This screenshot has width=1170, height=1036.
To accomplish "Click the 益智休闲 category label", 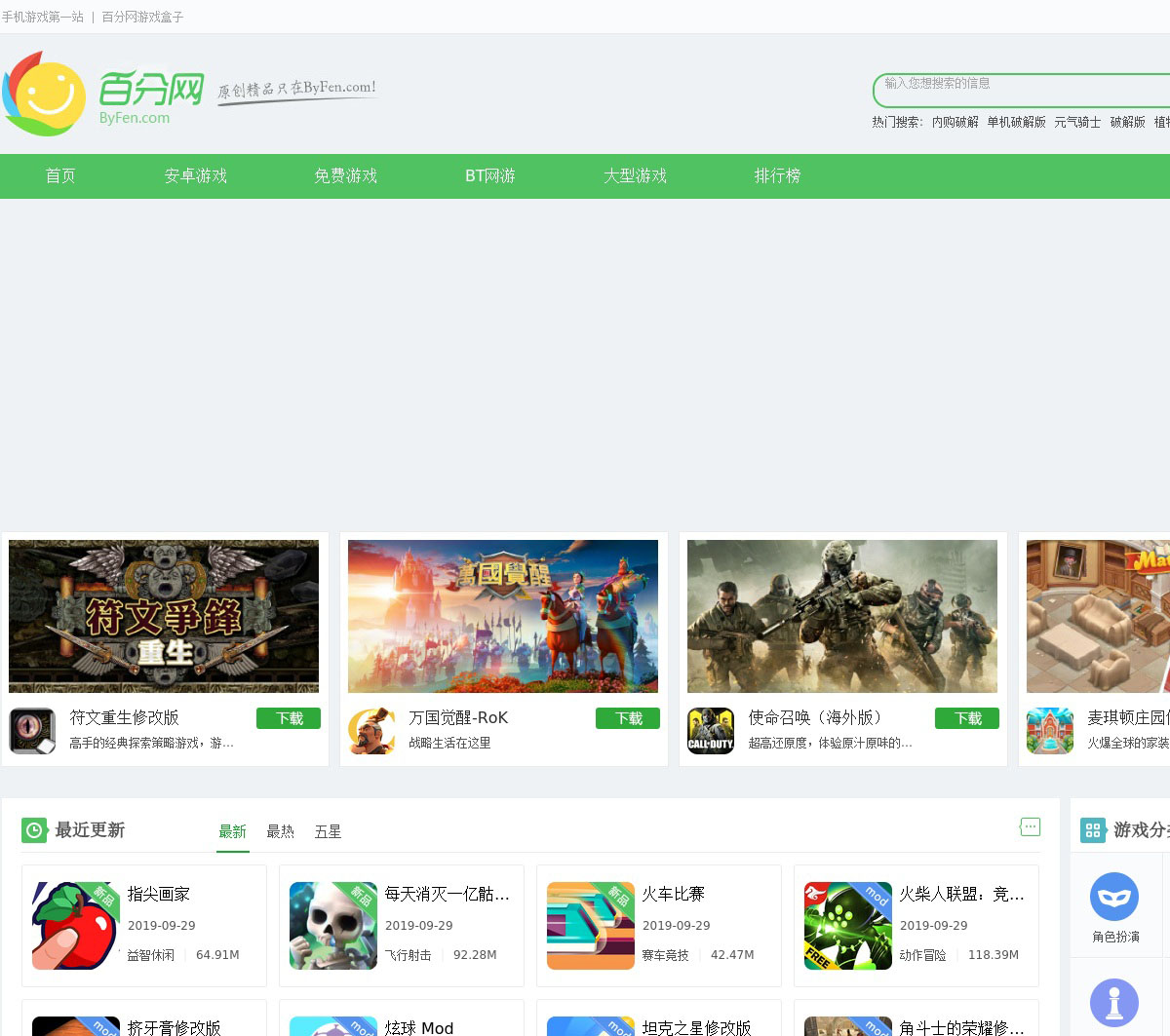I will [151, 955].
